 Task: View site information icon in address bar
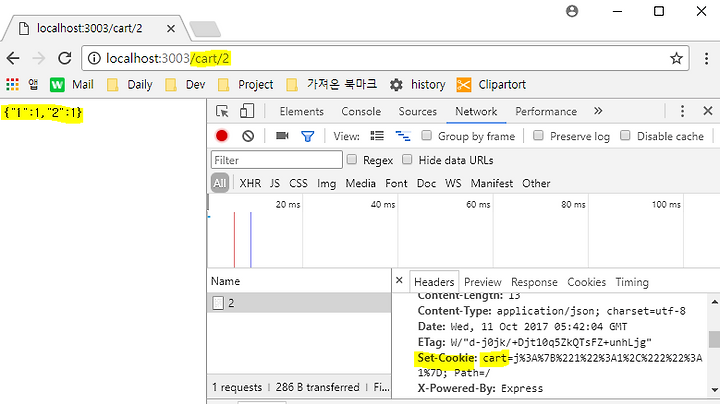click(94, 58)
